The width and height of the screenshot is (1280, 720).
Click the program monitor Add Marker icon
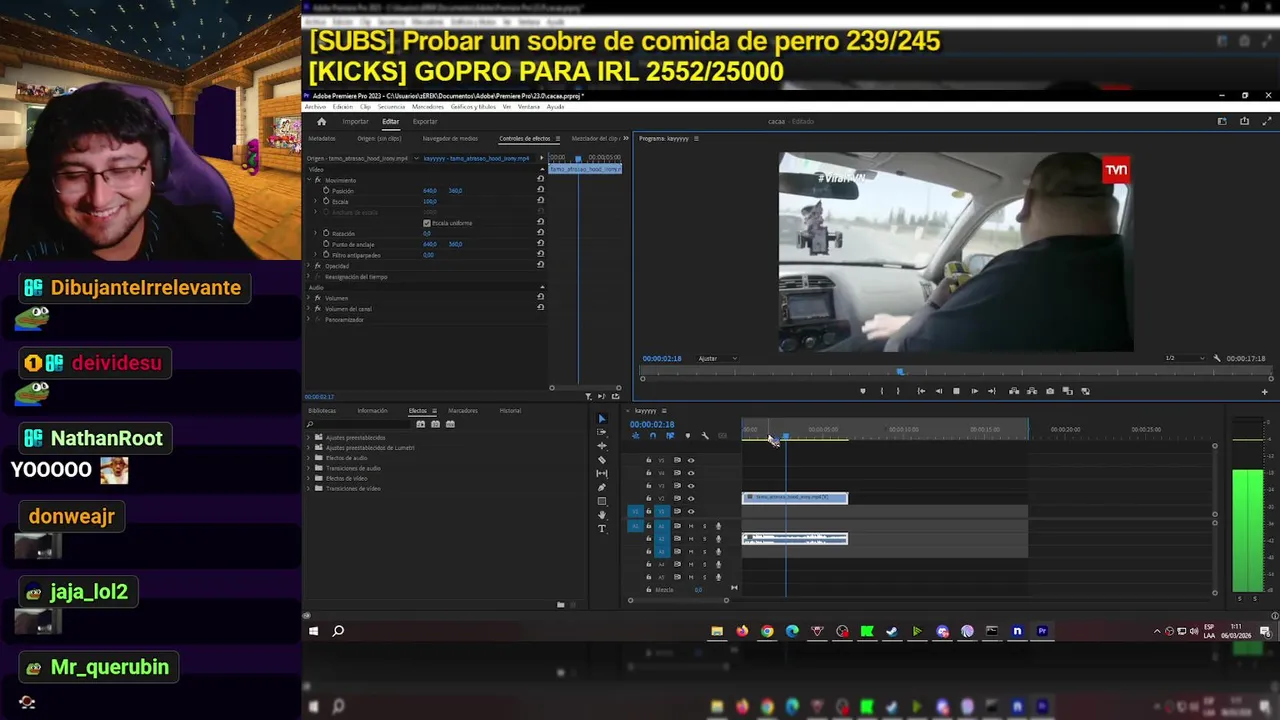tap(862, 391)
